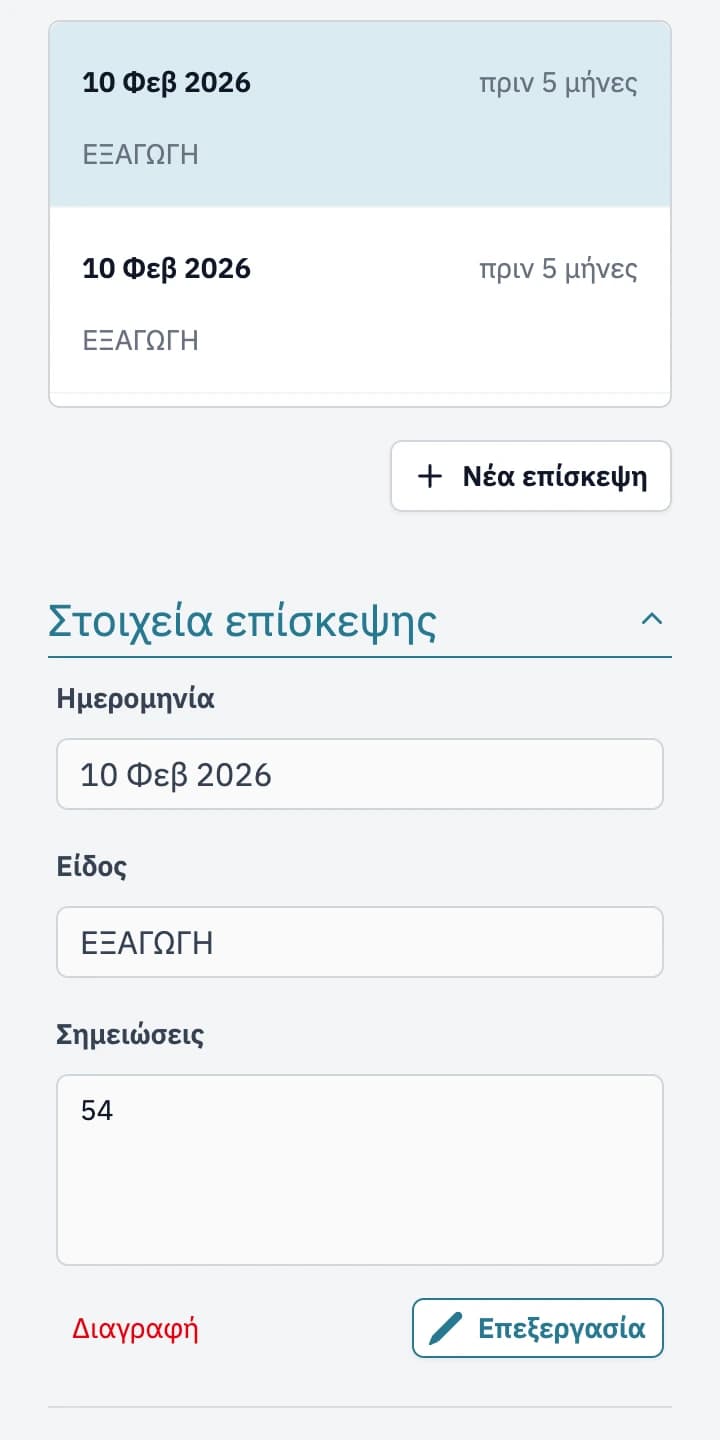Click inside the Σημειώσεις notes box
The width and height of the screenshot is (720, 1440).
[360, 1170]
